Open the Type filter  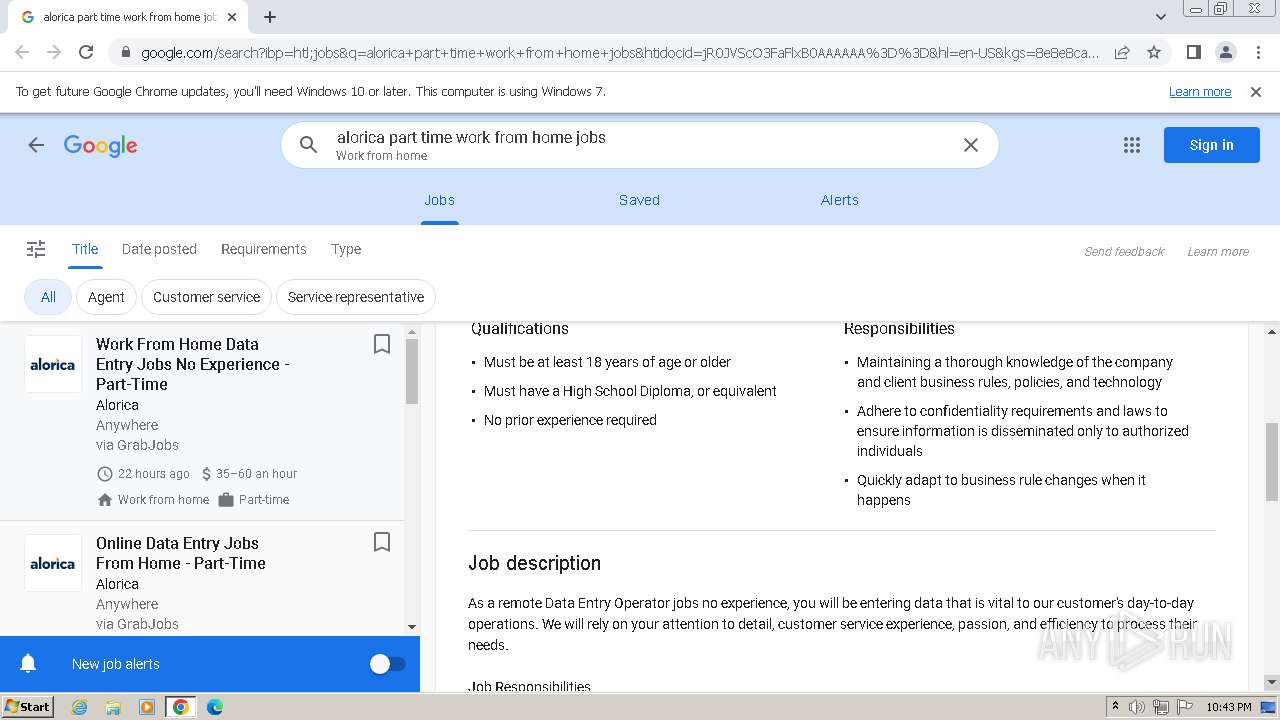346,249
